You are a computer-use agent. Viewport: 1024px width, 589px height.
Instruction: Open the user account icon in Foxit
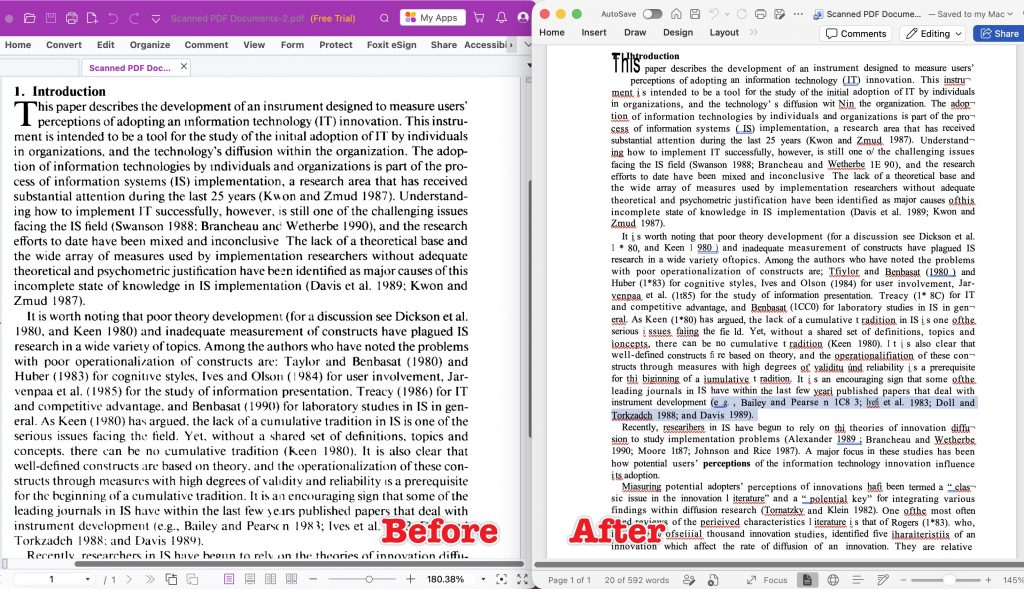coord(522,18)
